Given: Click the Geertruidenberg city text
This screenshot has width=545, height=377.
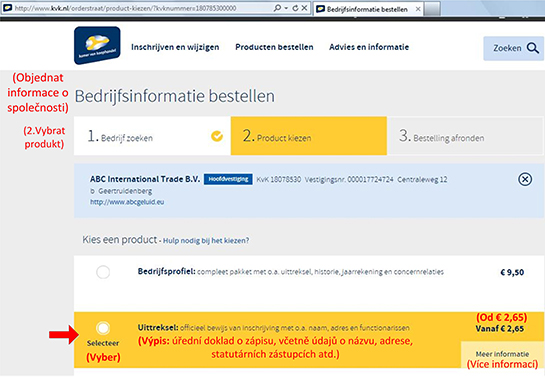Looking at the screenshot, I should point(125,191).
